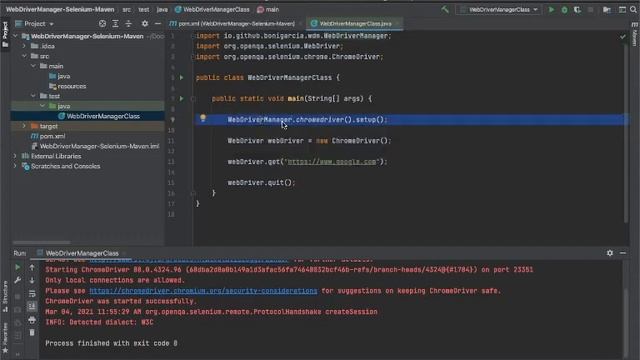The height and width of the screenshot is (360, 640).
Task: Toggle Scroll to End in Run console
Action: [x=32, y=307]
